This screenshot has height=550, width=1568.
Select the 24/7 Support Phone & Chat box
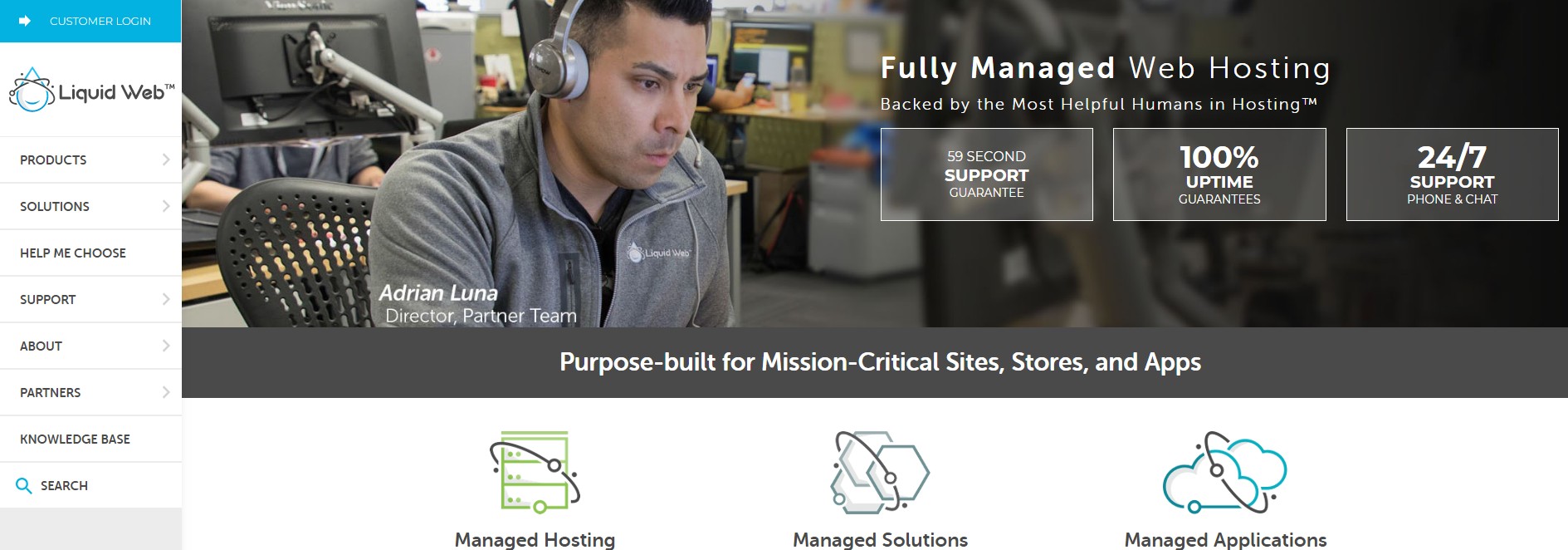point(1452,174)
